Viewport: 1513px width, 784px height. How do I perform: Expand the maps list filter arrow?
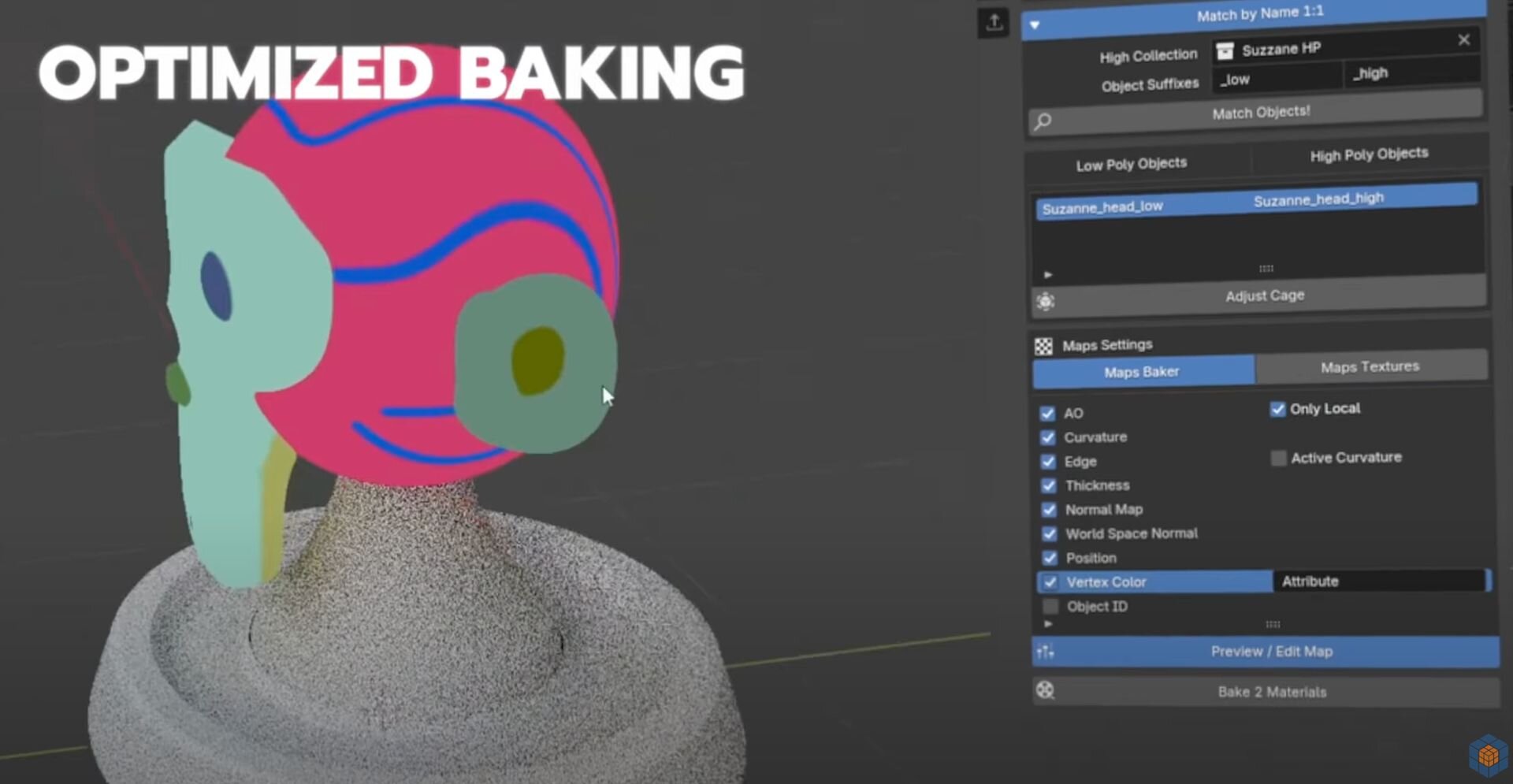tap(1047, 624)
